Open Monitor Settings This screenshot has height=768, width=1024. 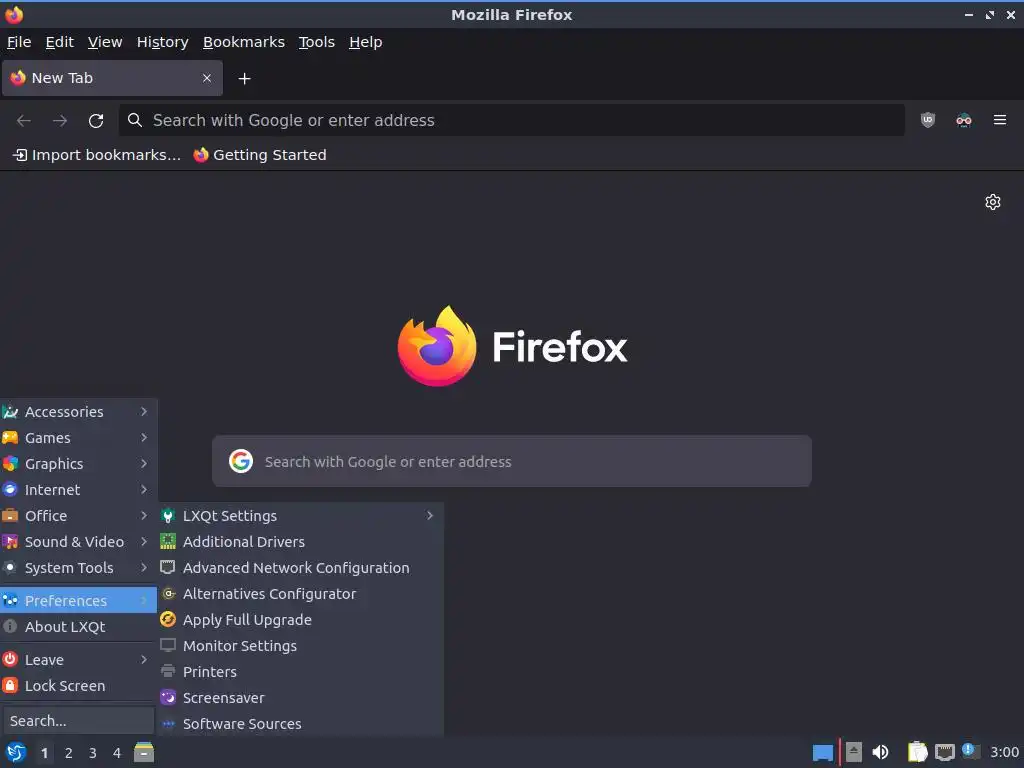pyautogui.click(x=300, y=646)
